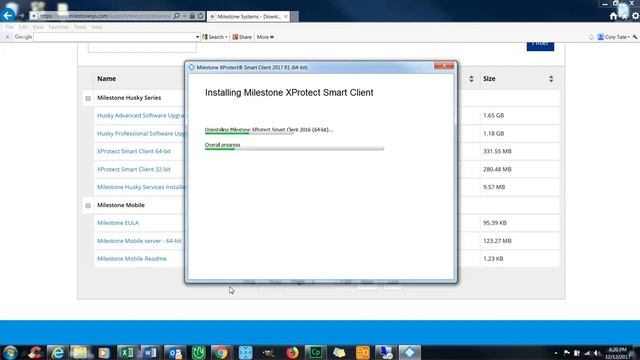Open Outlook from the taskbar
This screenshot has width=640, height=360.
pyautogui.click(x=175, y=353)
